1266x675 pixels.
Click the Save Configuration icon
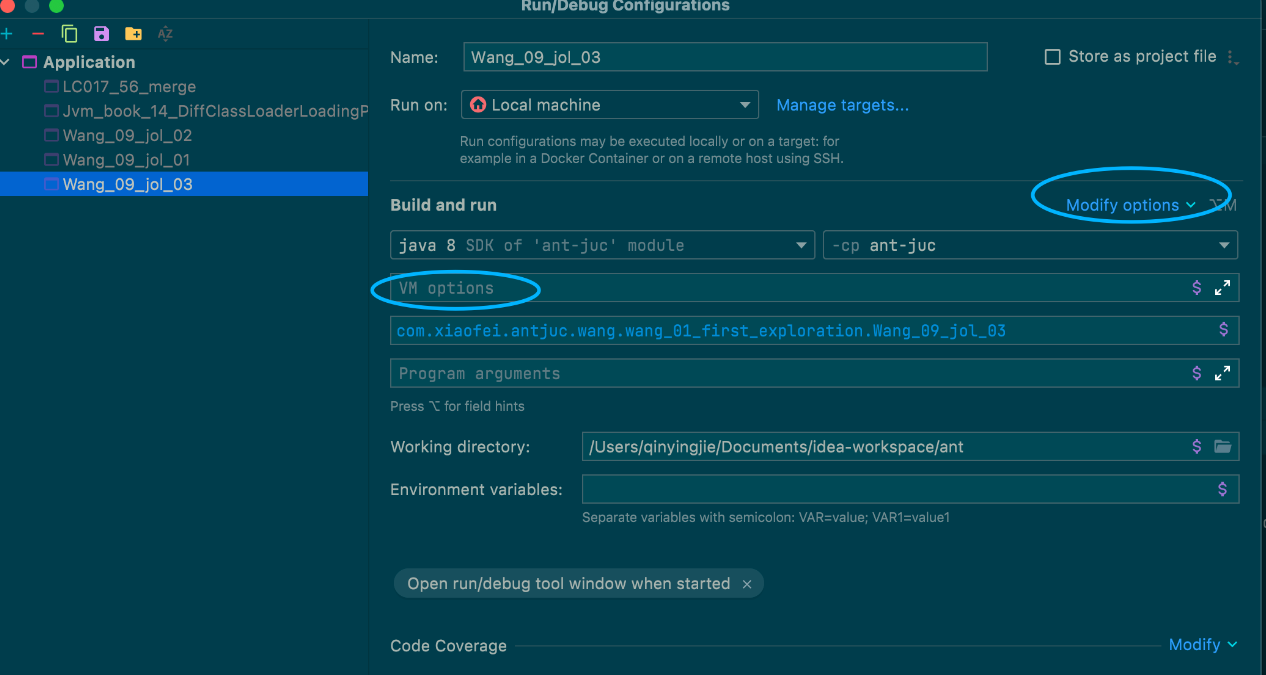101,34
